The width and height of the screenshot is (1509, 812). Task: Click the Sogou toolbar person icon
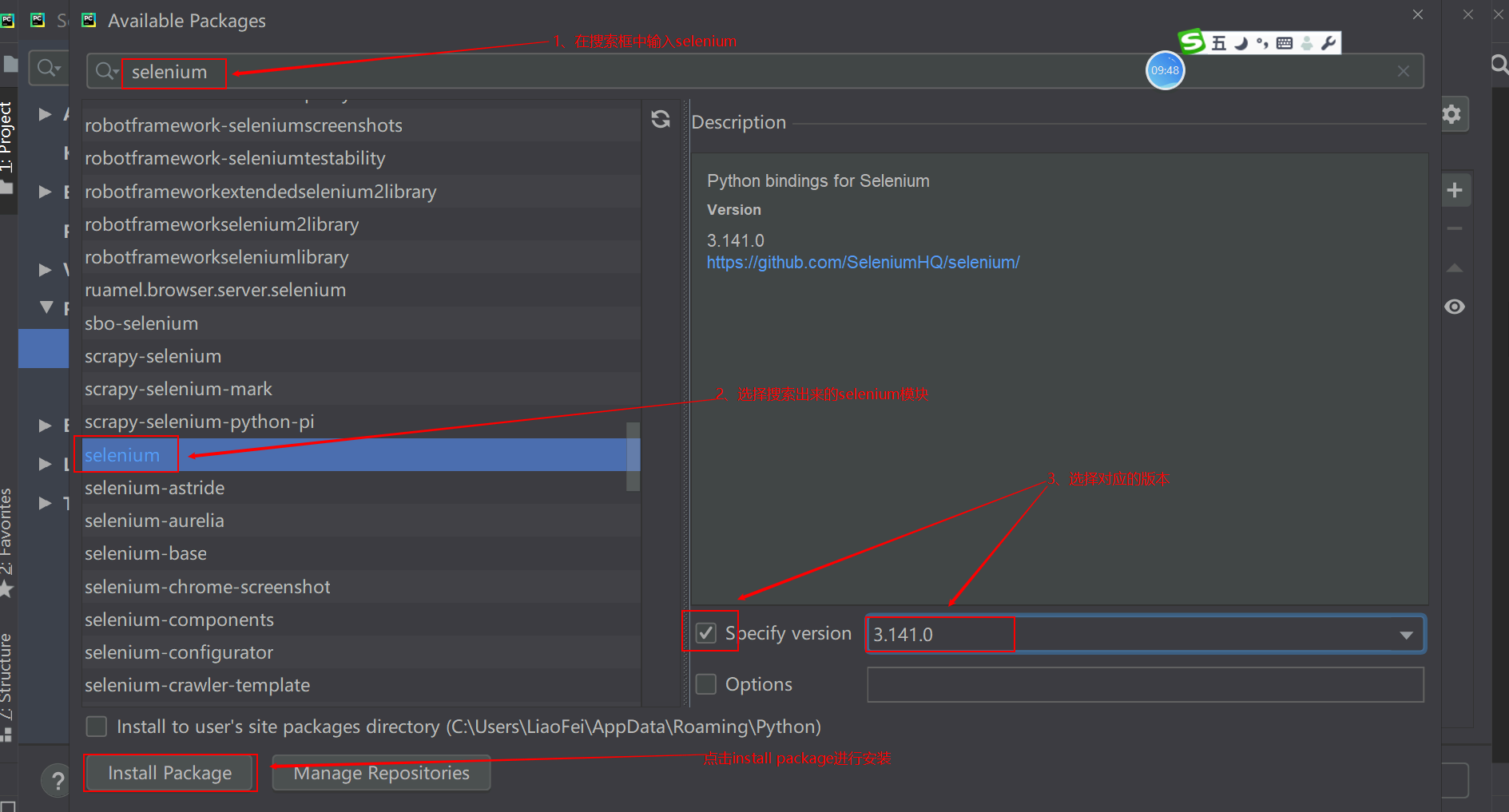point(1307,43)
